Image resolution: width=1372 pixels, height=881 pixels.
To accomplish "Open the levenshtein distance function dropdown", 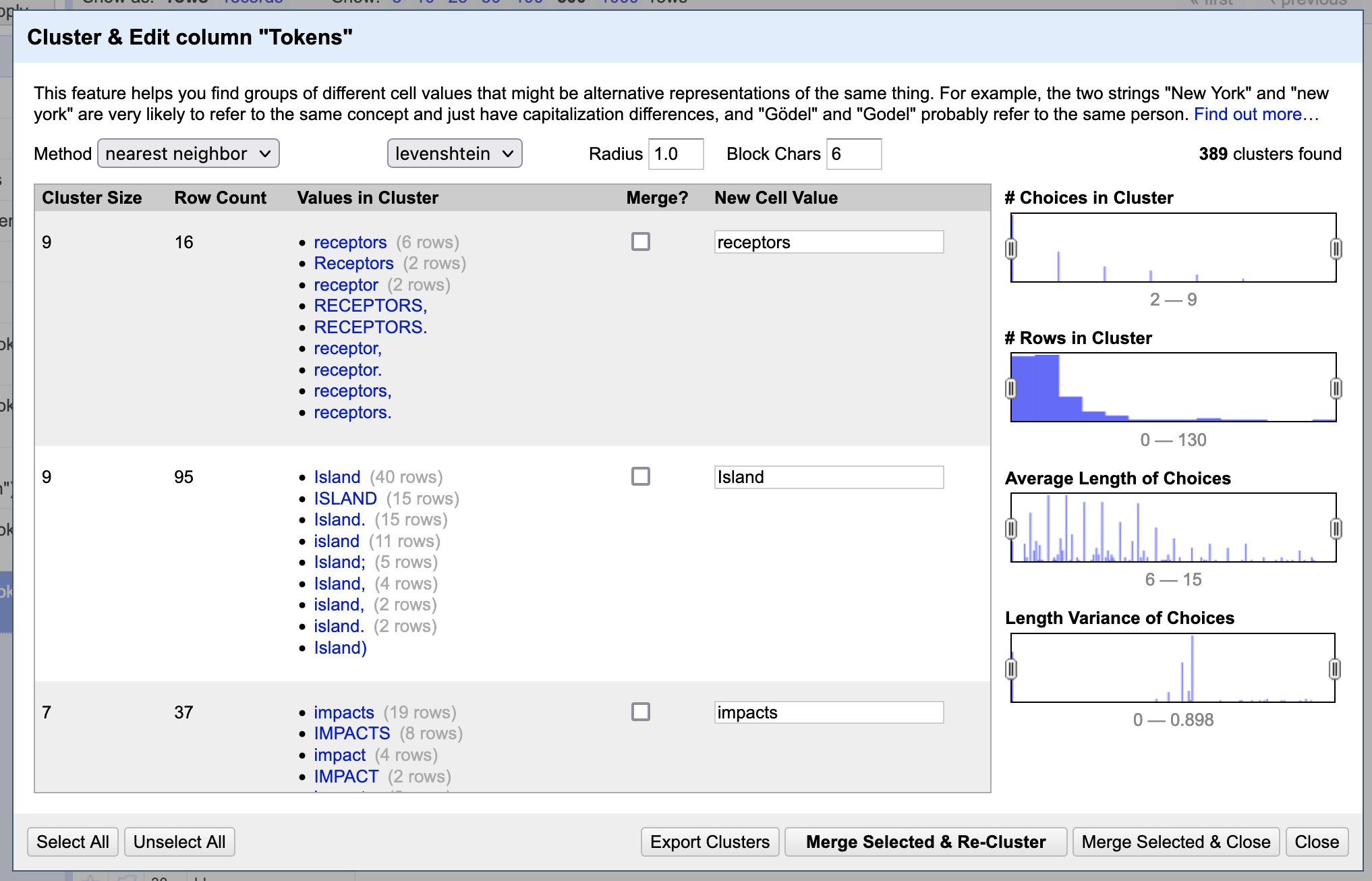I will [x=455, y=154].
